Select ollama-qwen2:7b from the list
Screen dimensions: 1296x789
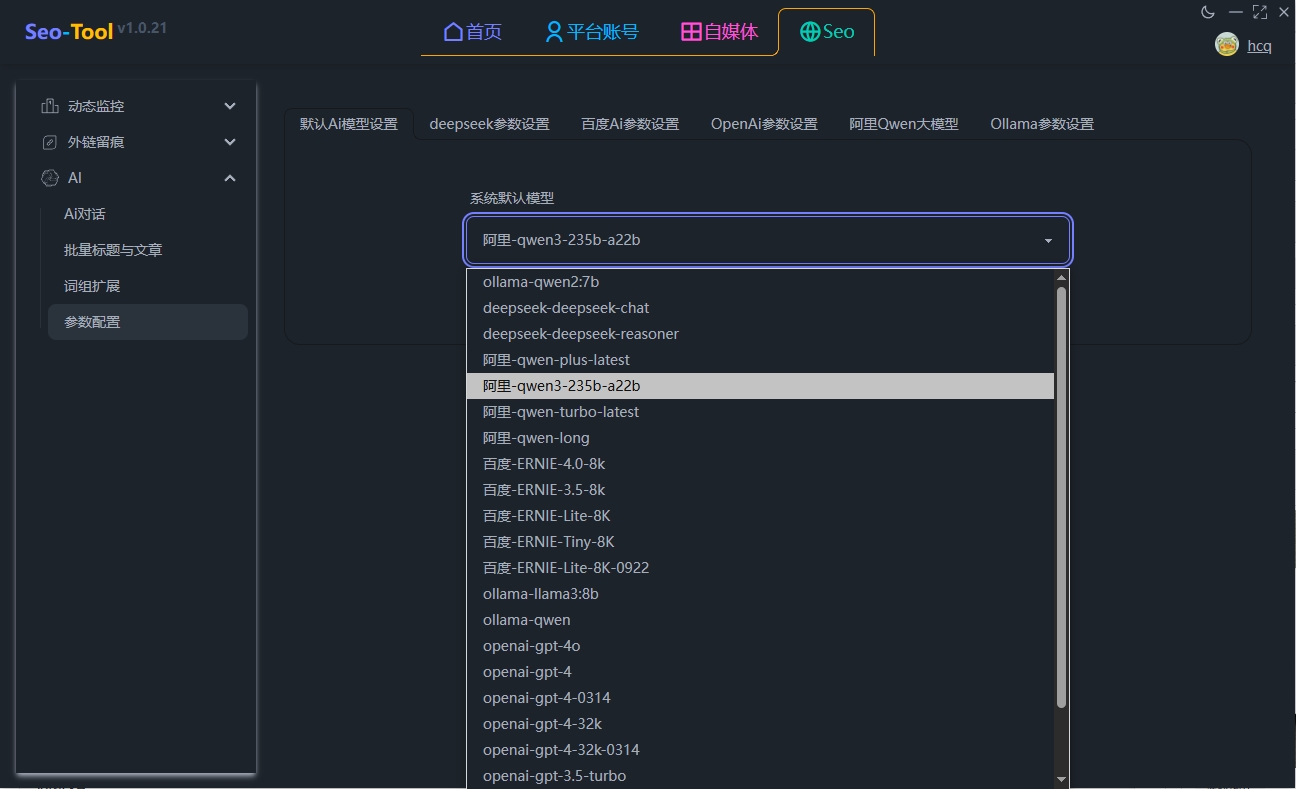(x=760, y=282)
